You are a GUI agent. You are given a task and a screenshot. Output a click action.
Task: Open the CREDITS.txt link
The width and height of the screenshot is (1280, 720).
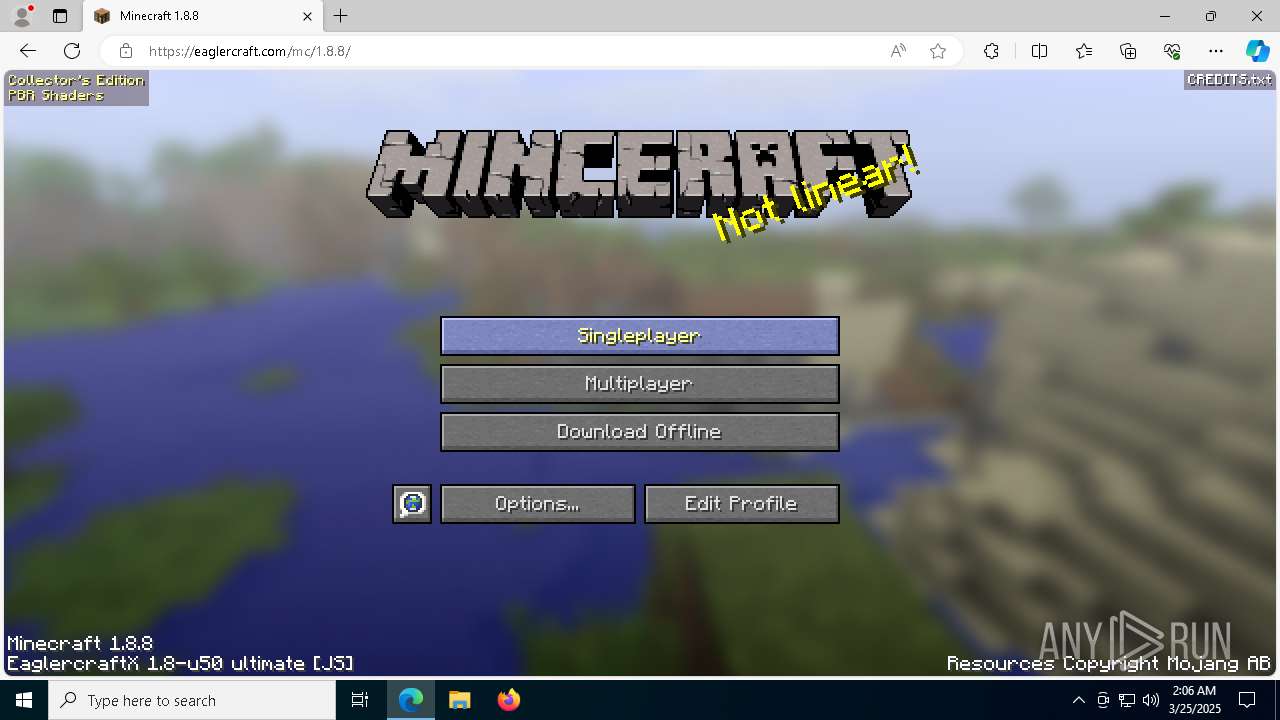(x=1229, y=80)
